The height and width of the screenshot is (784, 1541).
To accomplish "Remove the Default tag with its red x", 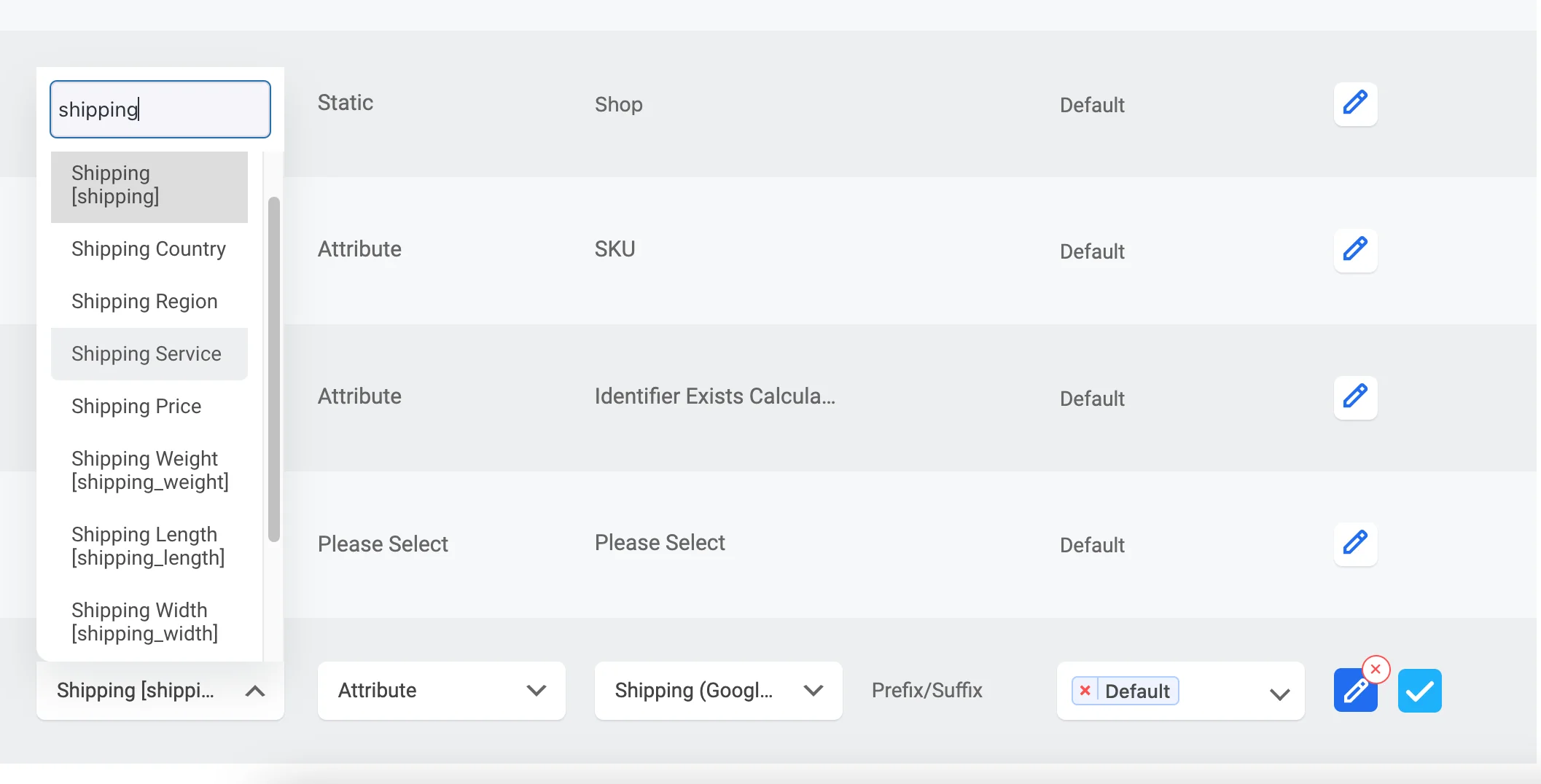I will click(1085, 691).
